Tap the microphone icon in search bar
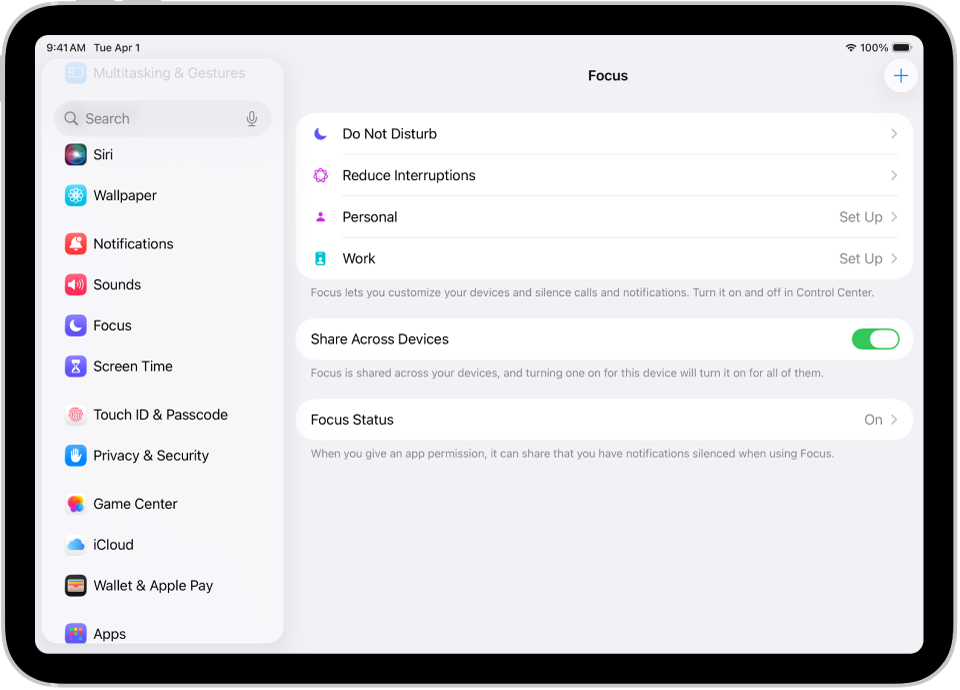This screenshot has height=690, width=960. tap(252, 118)
